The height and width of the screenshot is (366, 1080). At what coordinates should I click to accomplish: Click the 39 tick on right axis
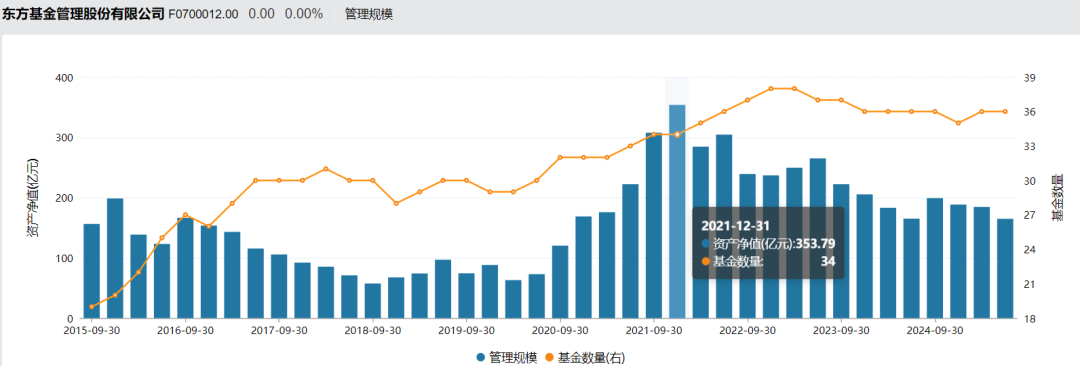click(1030, 78)
